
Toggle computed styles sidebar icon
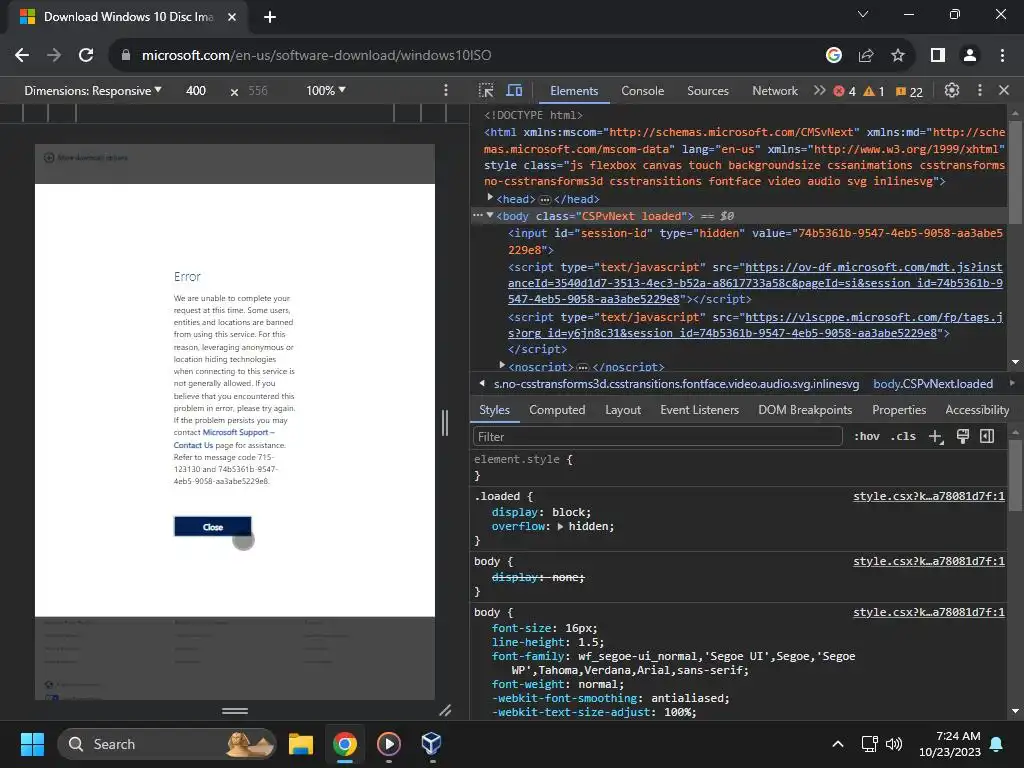point(987,436)
